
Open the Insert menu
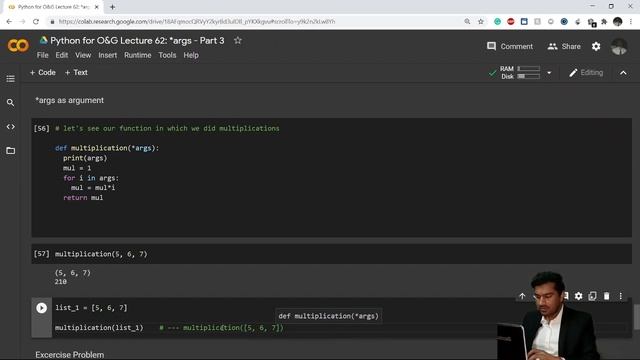tap(108, 55)
